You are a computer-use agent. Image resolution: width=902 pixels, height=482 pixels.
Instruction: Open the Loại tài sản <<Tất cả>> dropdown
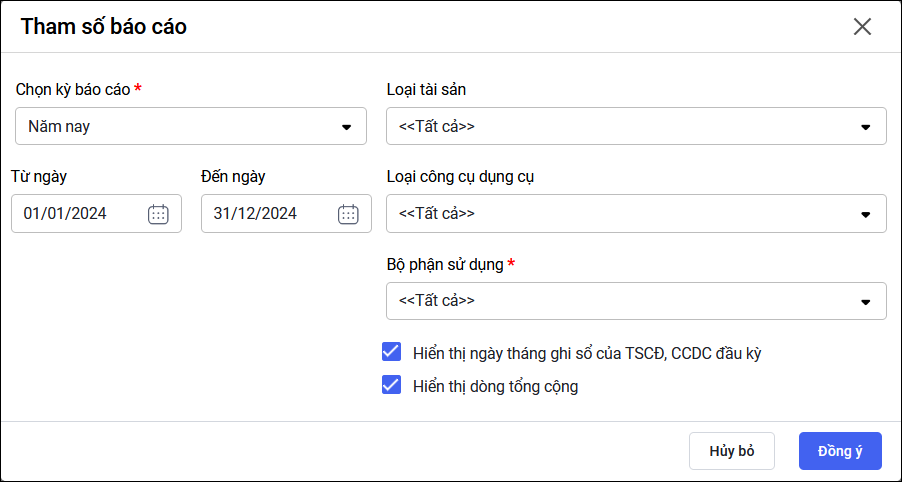coord(620,127)
